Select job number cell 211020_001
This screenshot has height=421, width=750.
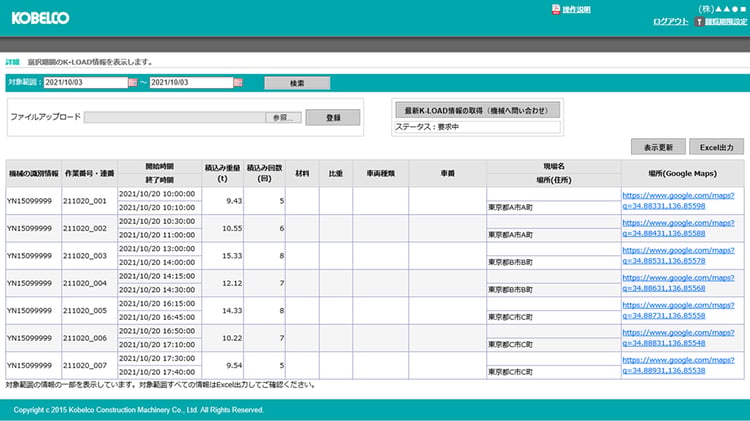tap(89, 201)
